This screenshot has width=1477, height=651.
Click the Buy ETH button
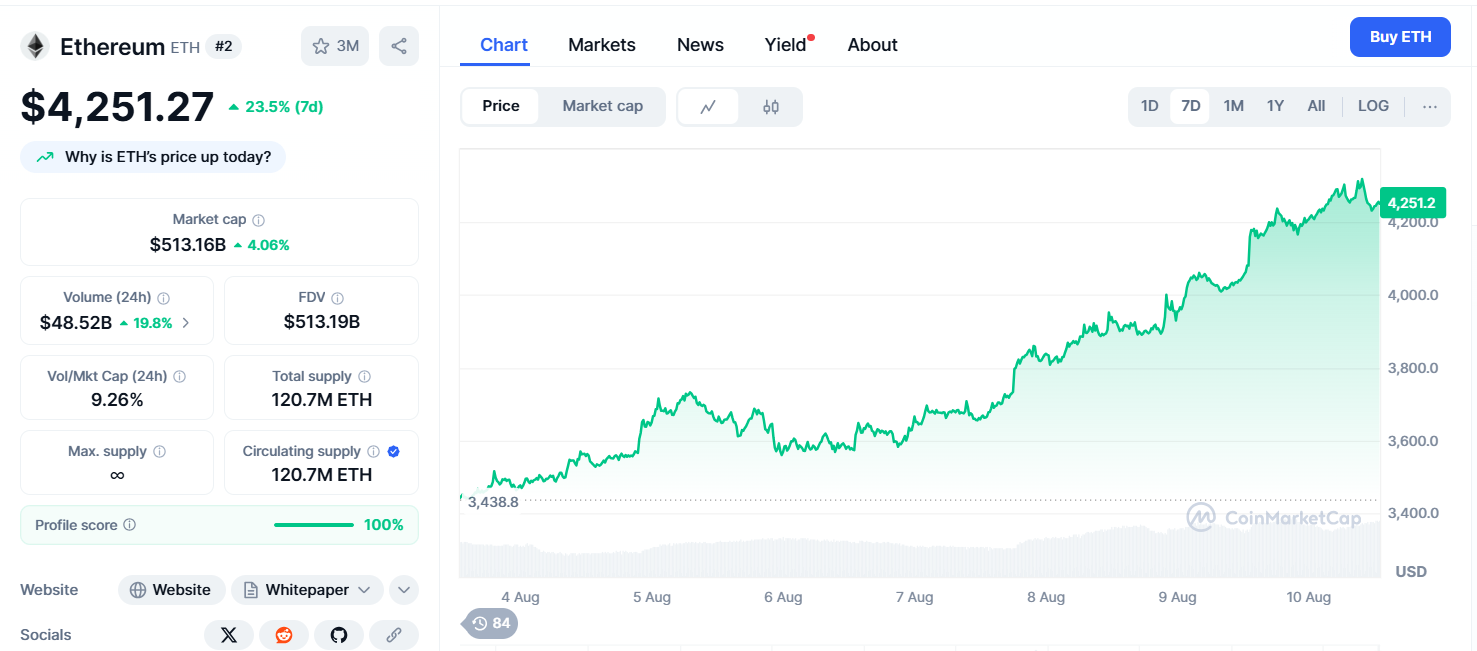(1400, 37)
